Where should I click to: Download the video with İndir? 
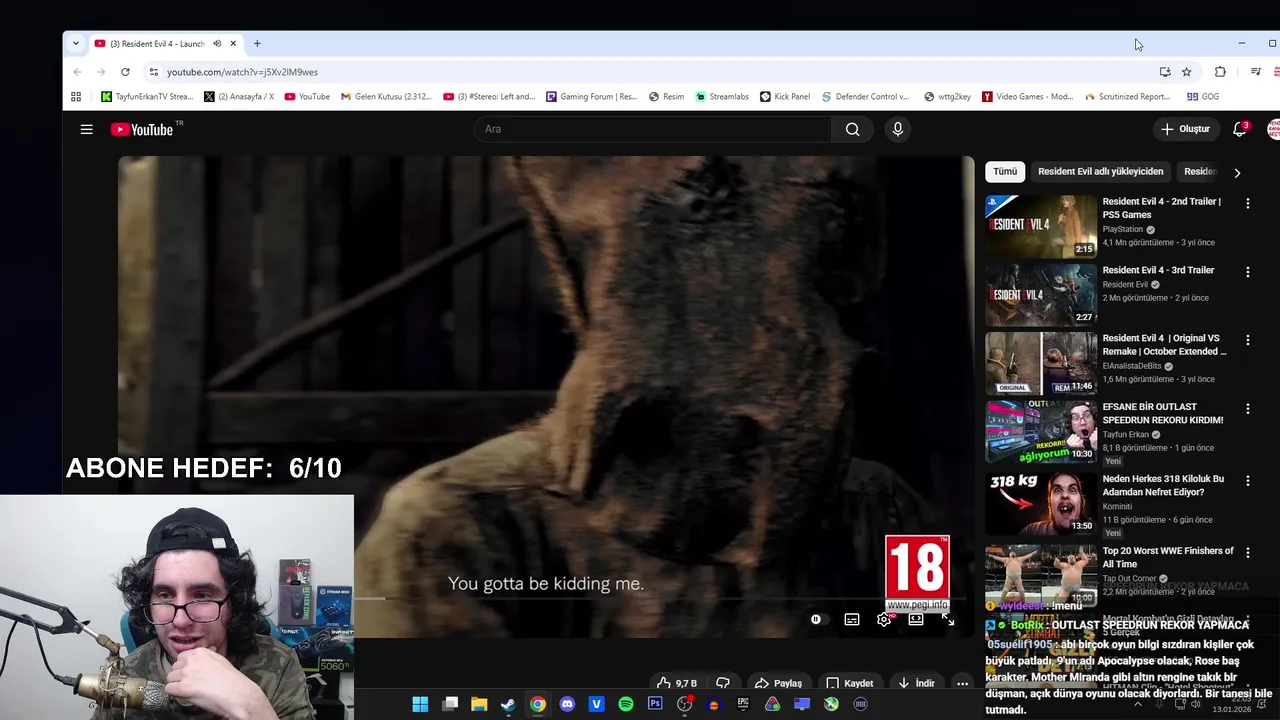coord(916,684)
